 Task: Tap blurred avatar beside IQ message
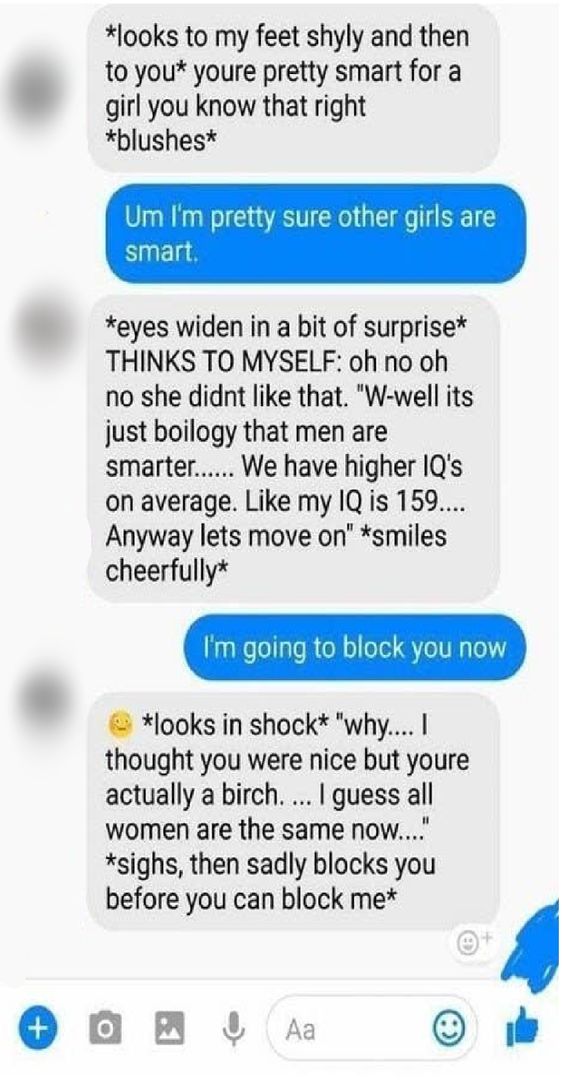(x=43, y=329)
